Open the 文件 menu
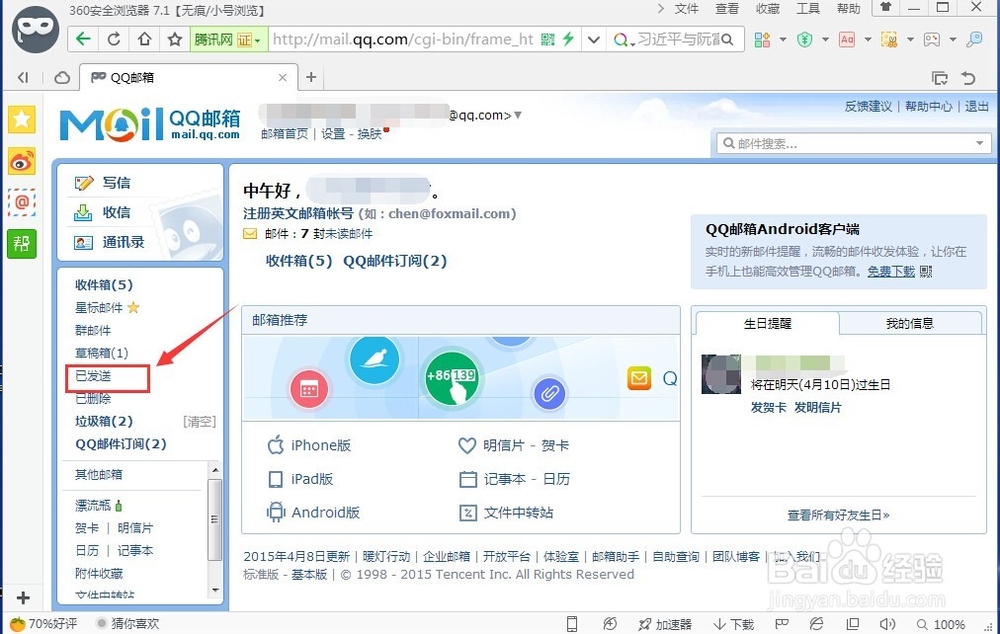This screenshot has width=1000, height=634. (x=686, y=8)
